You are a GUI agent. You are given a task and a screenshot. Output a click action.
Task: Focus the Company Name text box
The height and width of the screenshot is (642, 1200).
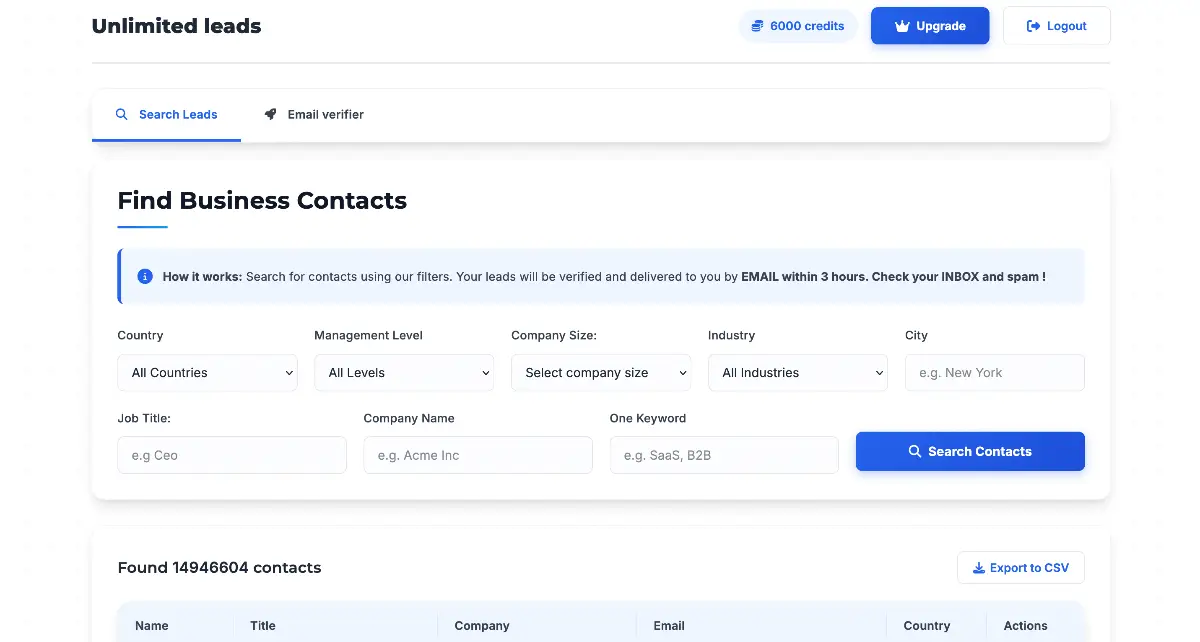[478, 455]
